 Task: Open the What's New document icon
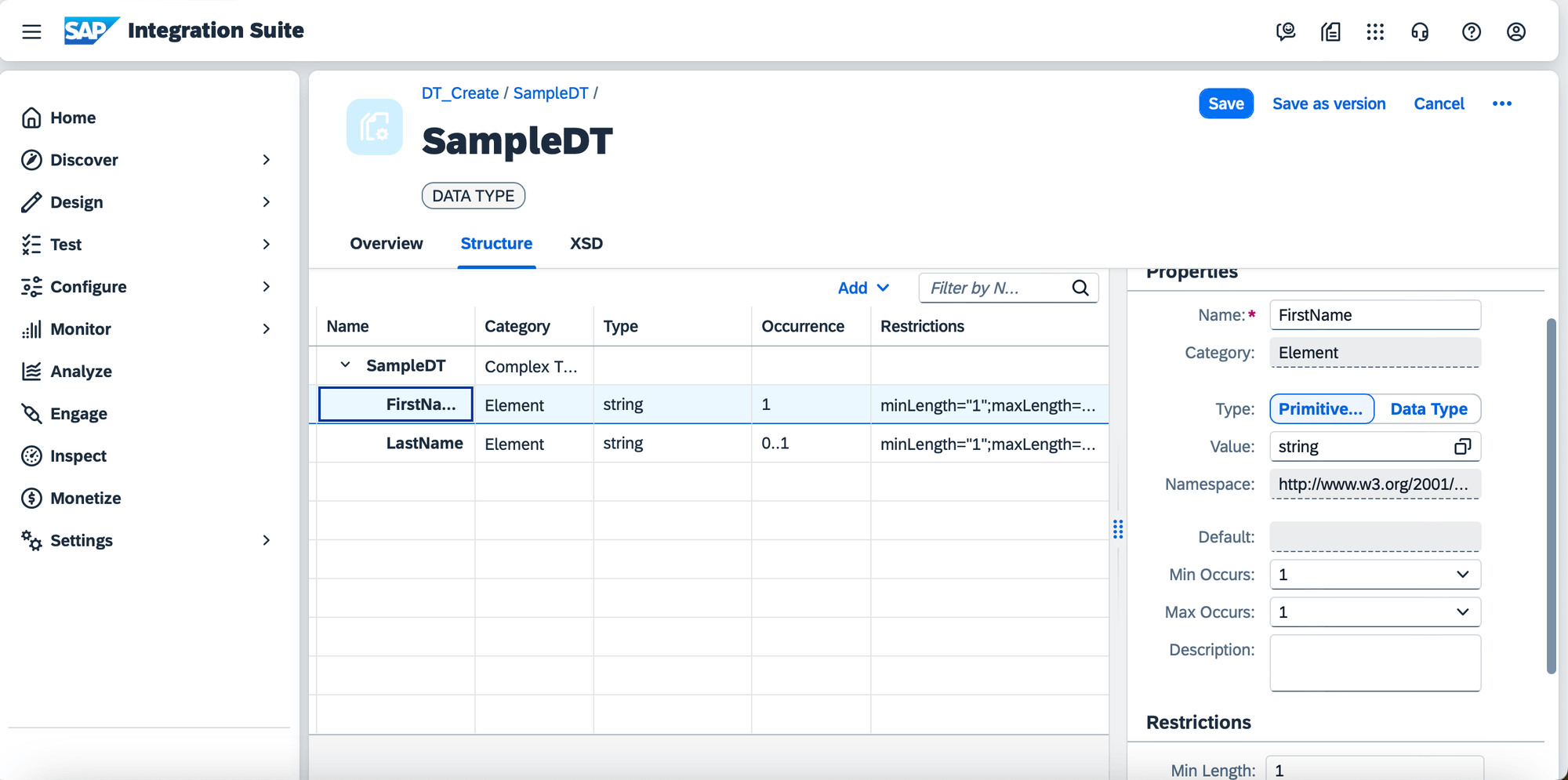pos(1330,32)
